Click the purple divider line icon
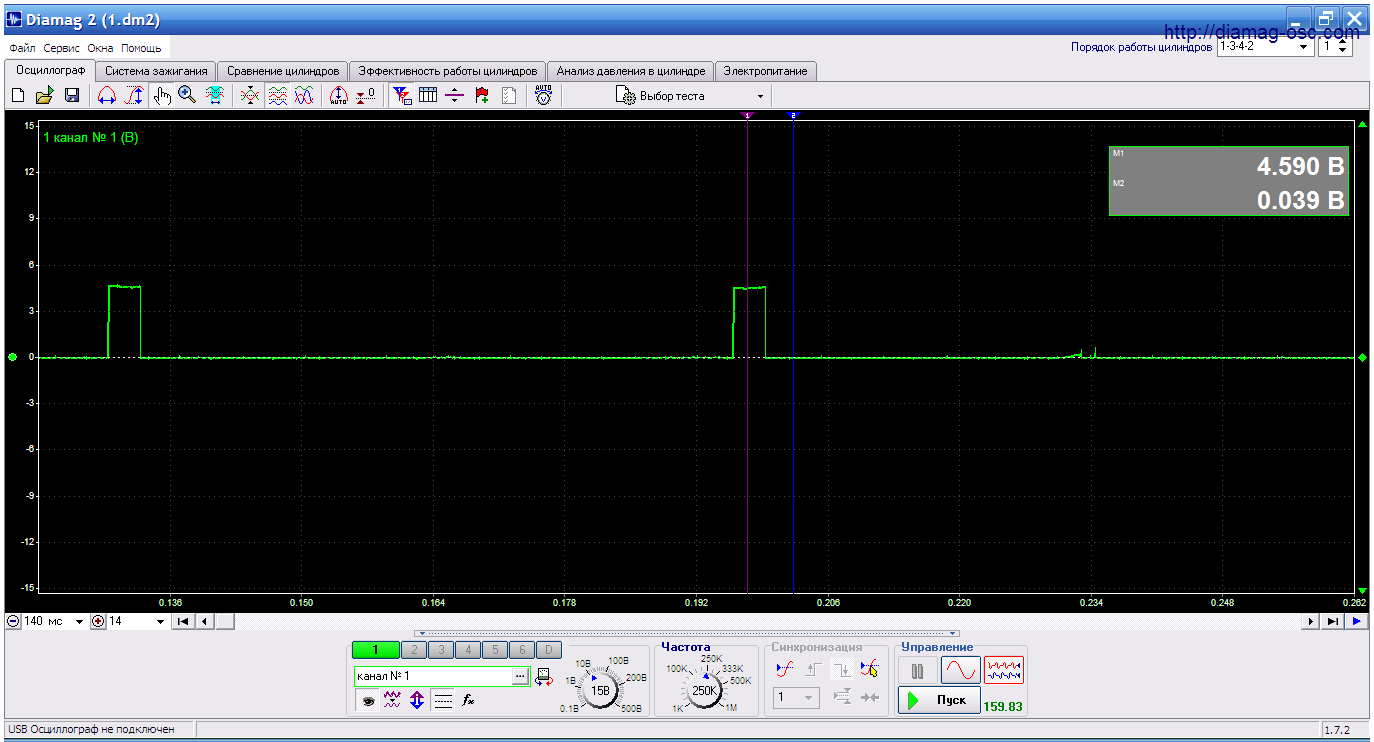This screenshot has width=1374, height=742. [x=455, y=96]
